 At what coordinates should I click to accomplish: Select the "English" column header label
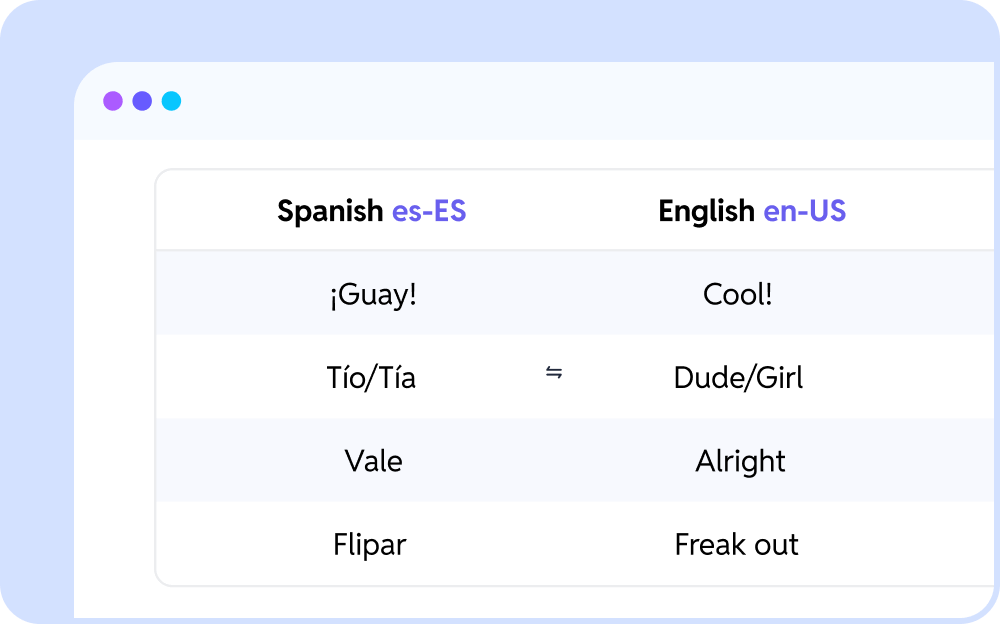706,211
